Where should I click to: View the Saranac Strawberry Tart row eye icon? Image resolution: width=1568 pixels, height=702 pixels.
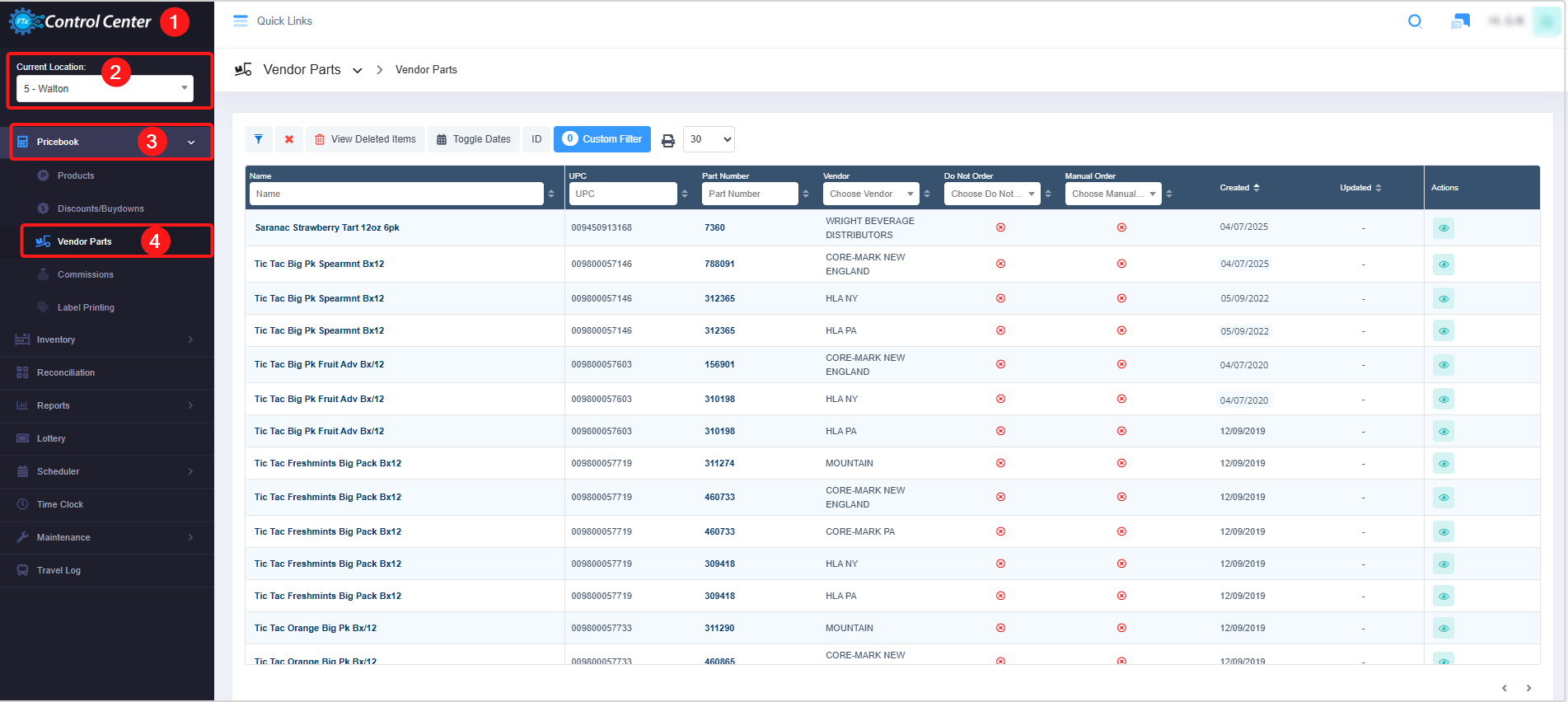point(1444,228)
